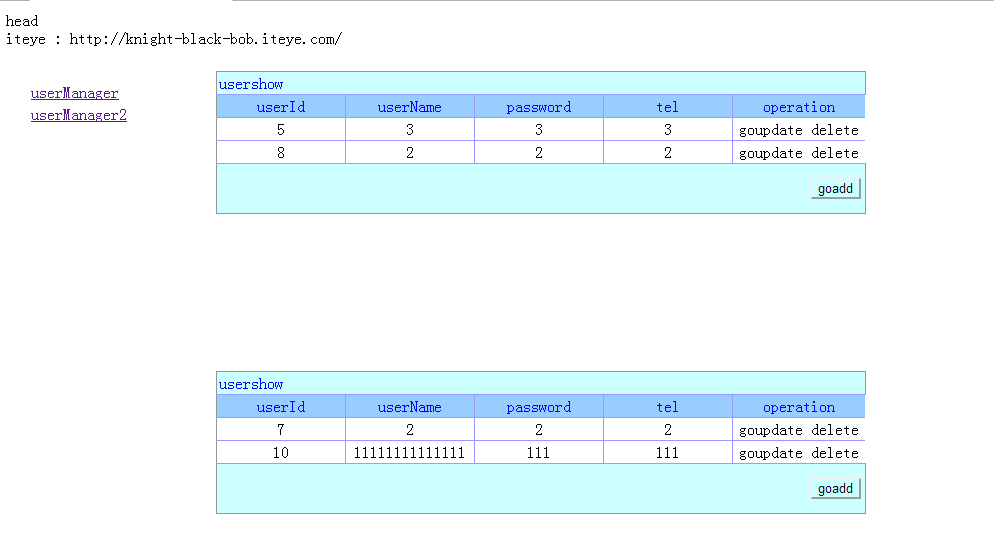
Task: Click the upper usershow table title
Action: click(x=251, y=84)
